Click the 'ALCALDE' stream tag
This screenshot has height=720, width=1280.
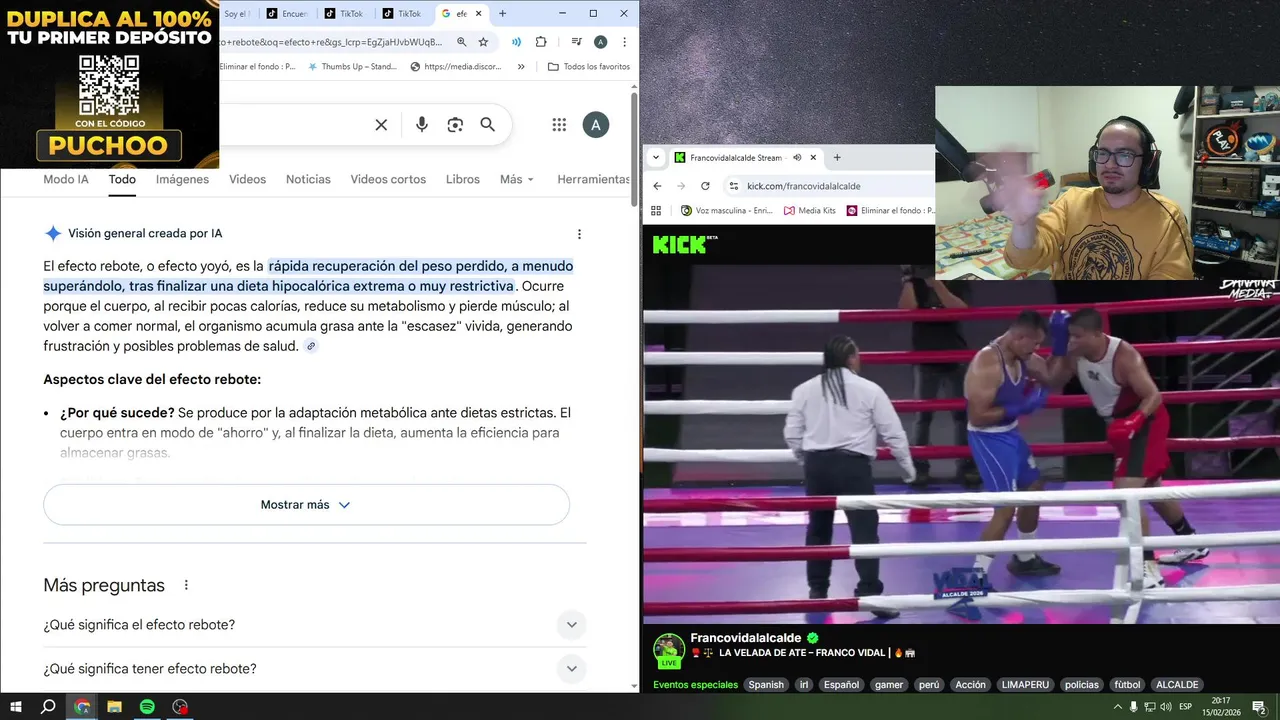tap(1177, 685)
